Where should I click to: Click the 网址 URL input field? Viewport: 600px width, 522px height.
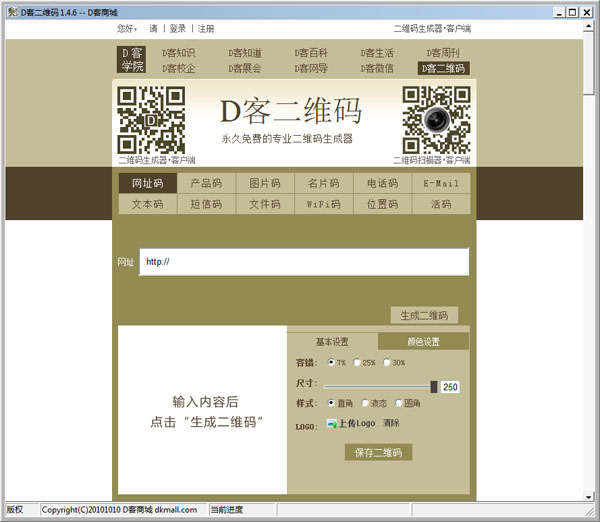tap(304, 262)
